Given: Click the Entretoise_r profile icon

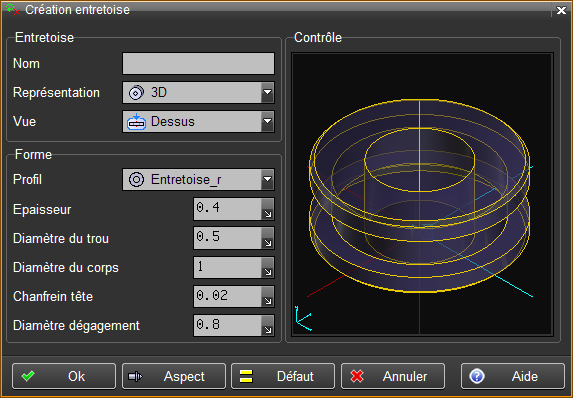Looking at the screenshot, I should pos(136,179).
